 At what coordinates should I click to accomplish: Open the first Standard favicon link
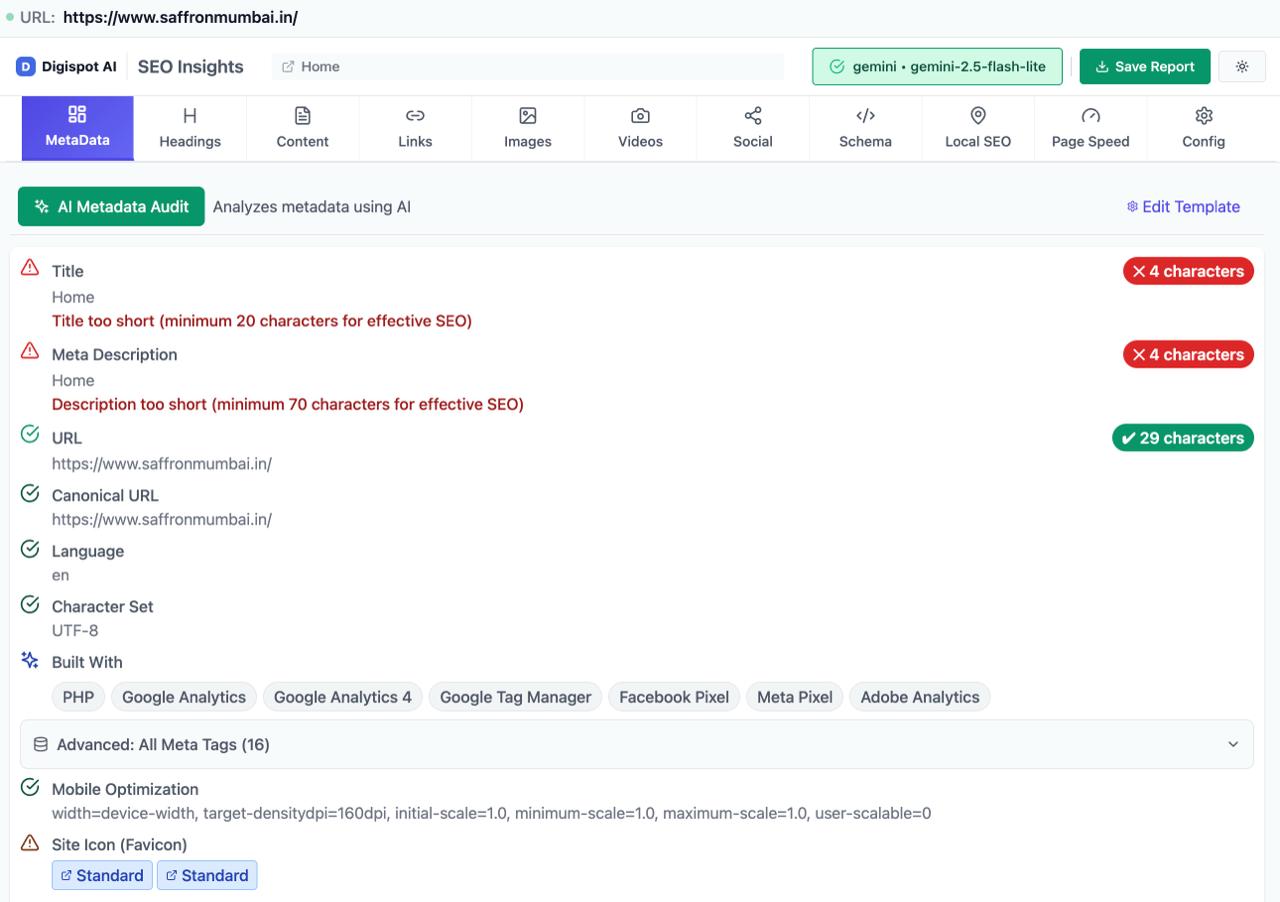click(x=102, y=875)
